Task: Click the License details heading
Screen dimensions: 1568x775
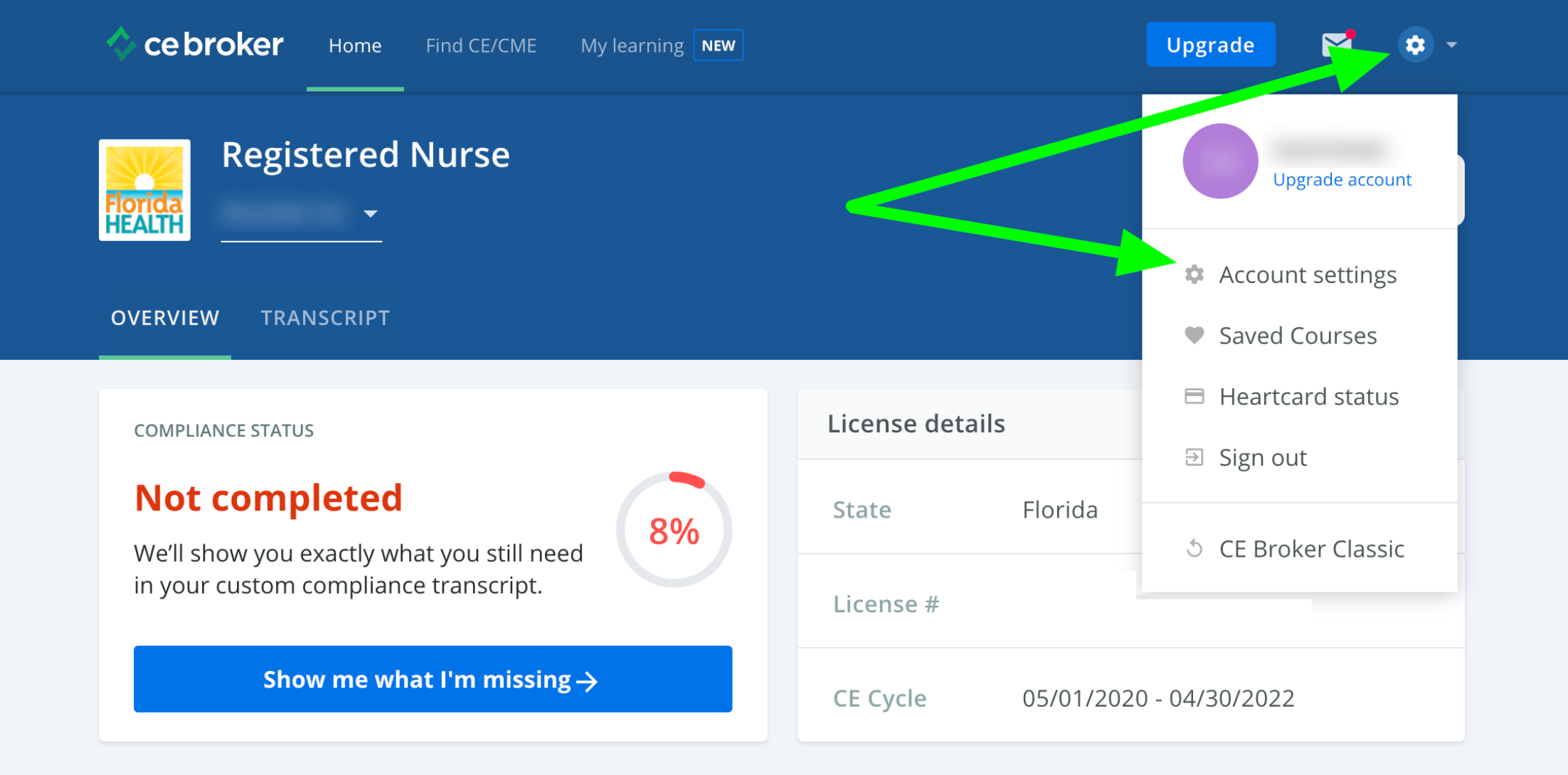Action: 916,424
